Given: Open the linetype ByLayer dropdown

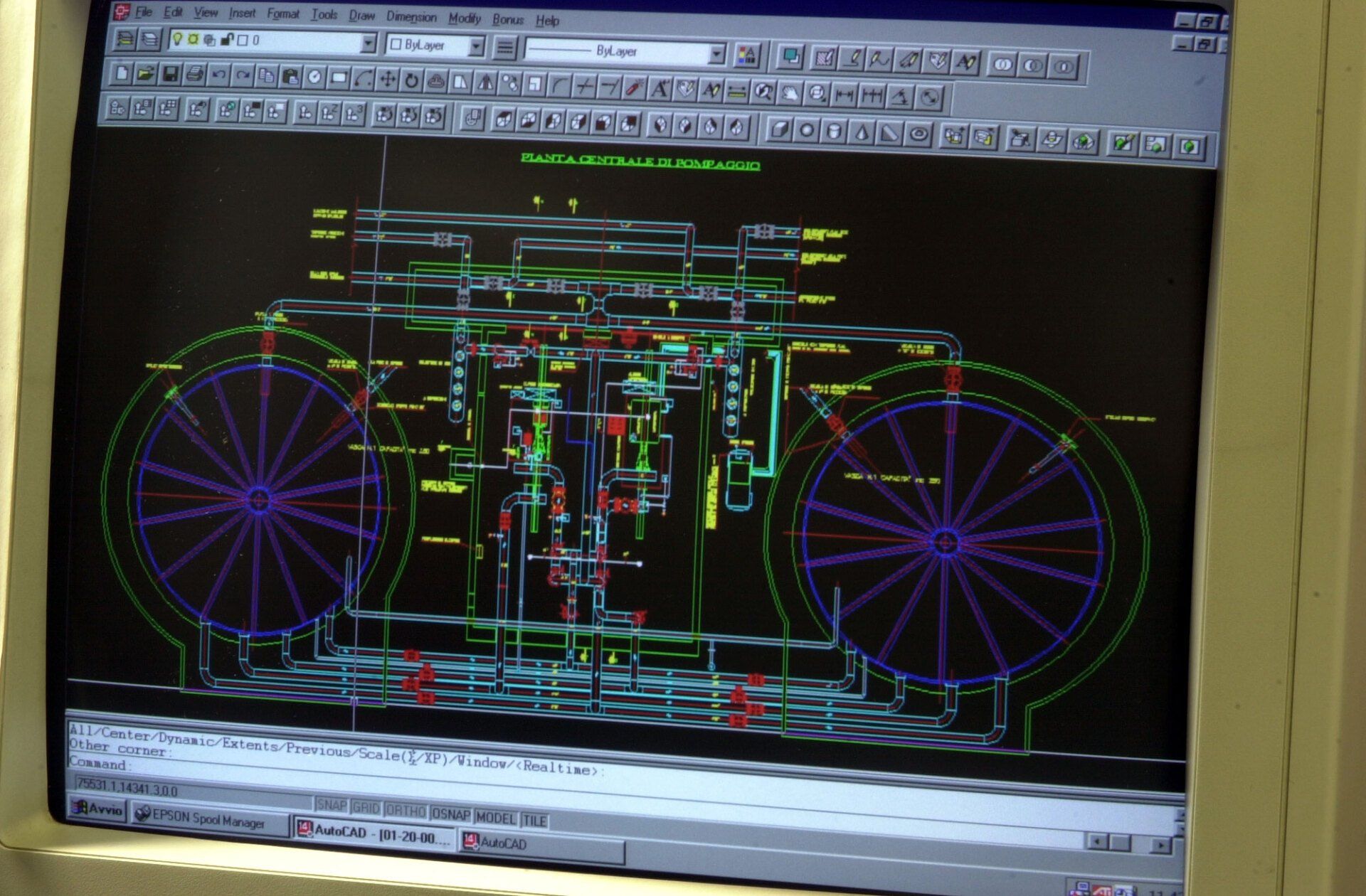Looking at the screenshot, I should point(717,54).
